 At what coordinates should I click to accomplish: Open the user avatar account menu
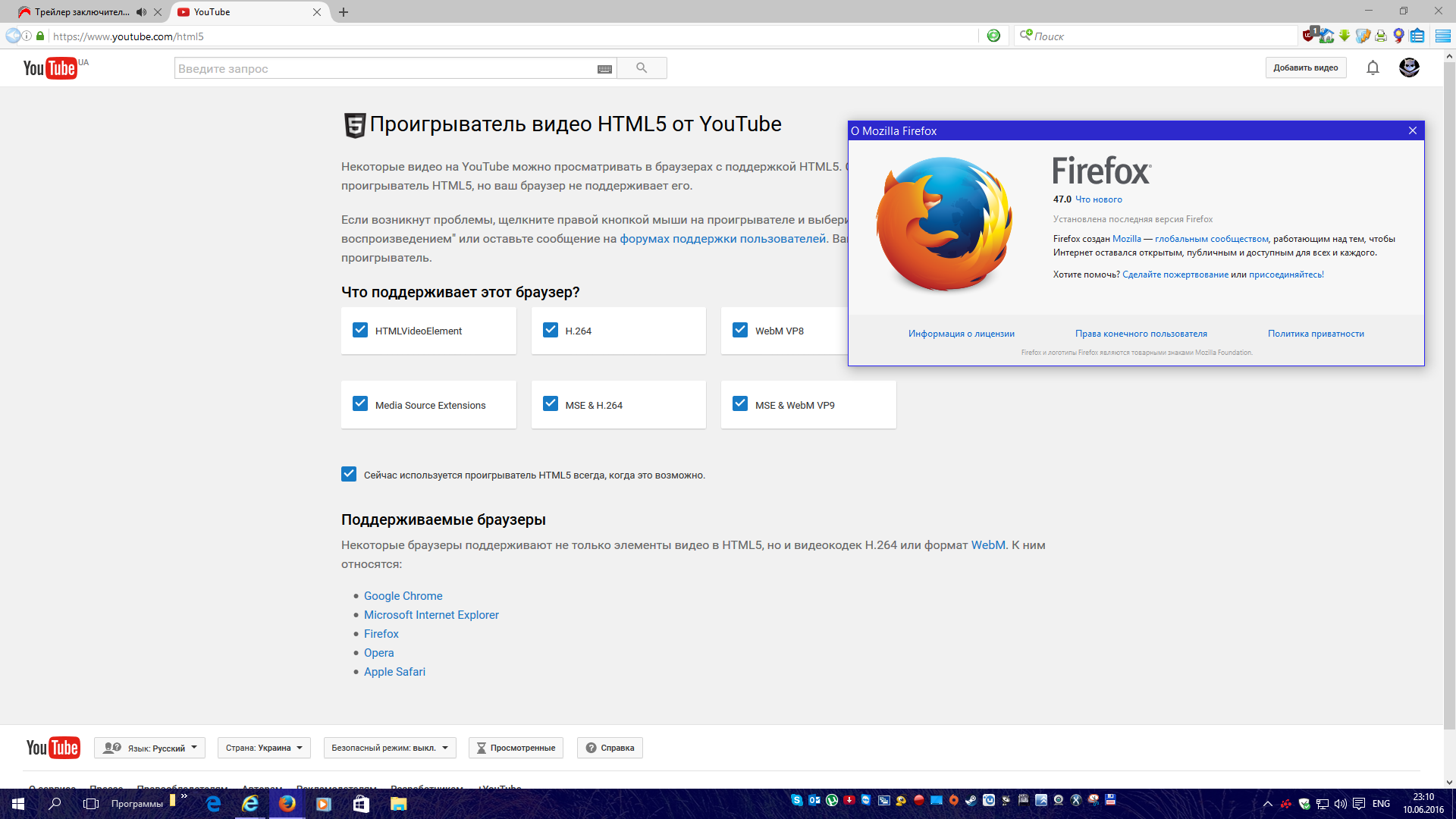(1409, 67)
